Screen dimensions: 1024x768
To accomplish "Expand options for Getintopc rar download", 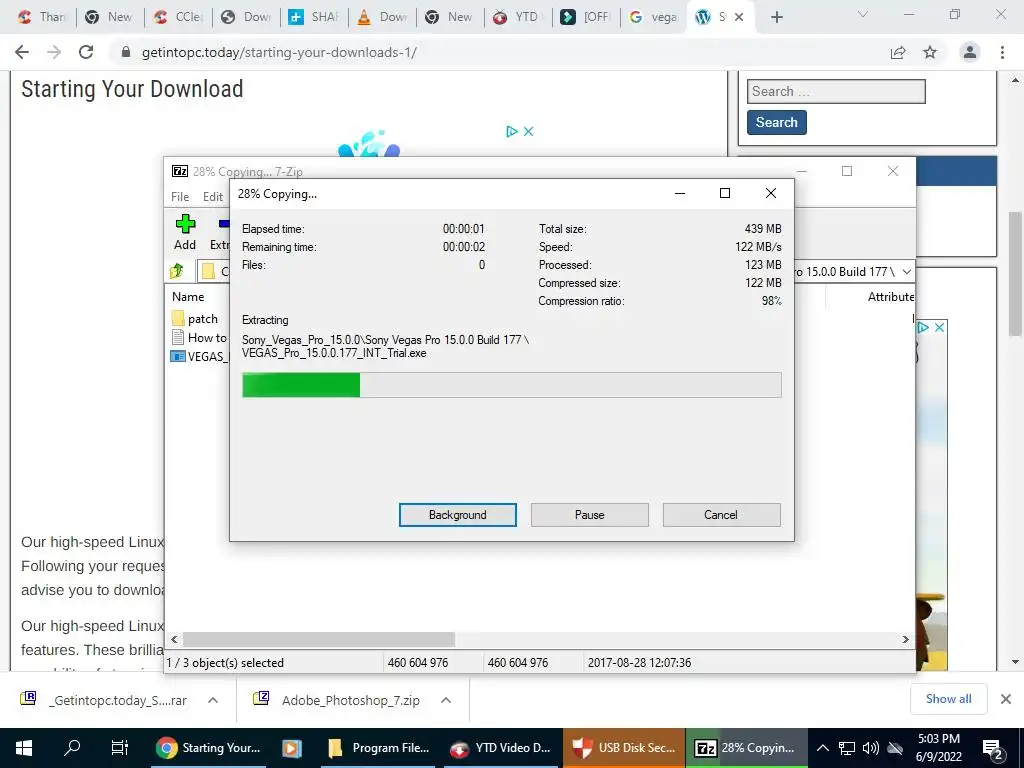I will point(213,700).
